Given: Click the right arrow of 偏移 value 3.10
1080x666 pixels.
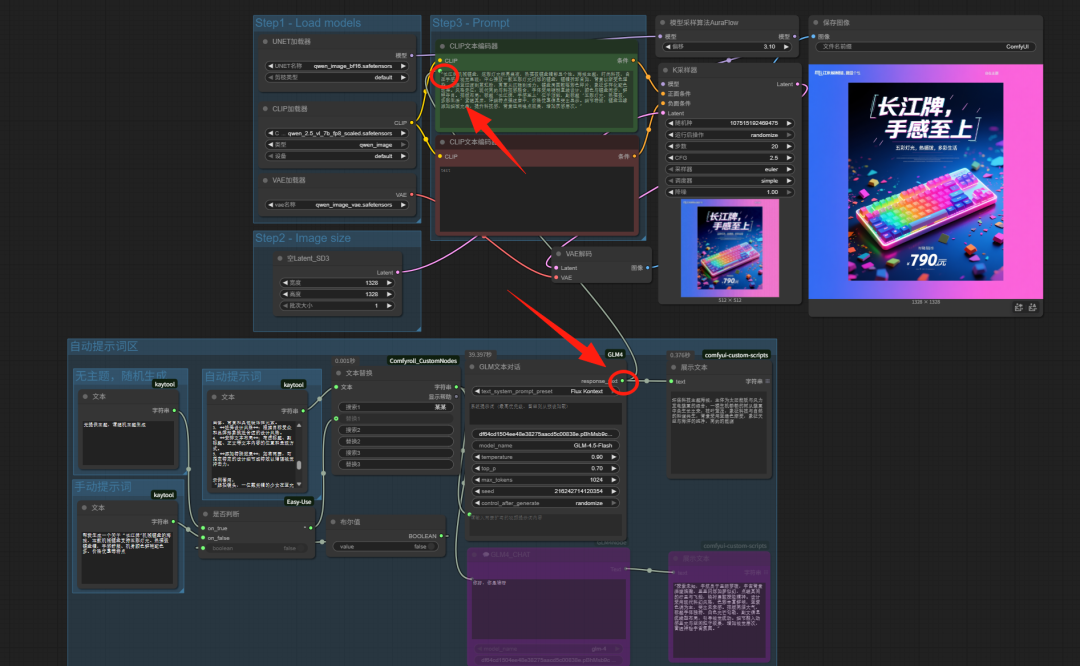Looking at the screenshot, I should point(787,47).
